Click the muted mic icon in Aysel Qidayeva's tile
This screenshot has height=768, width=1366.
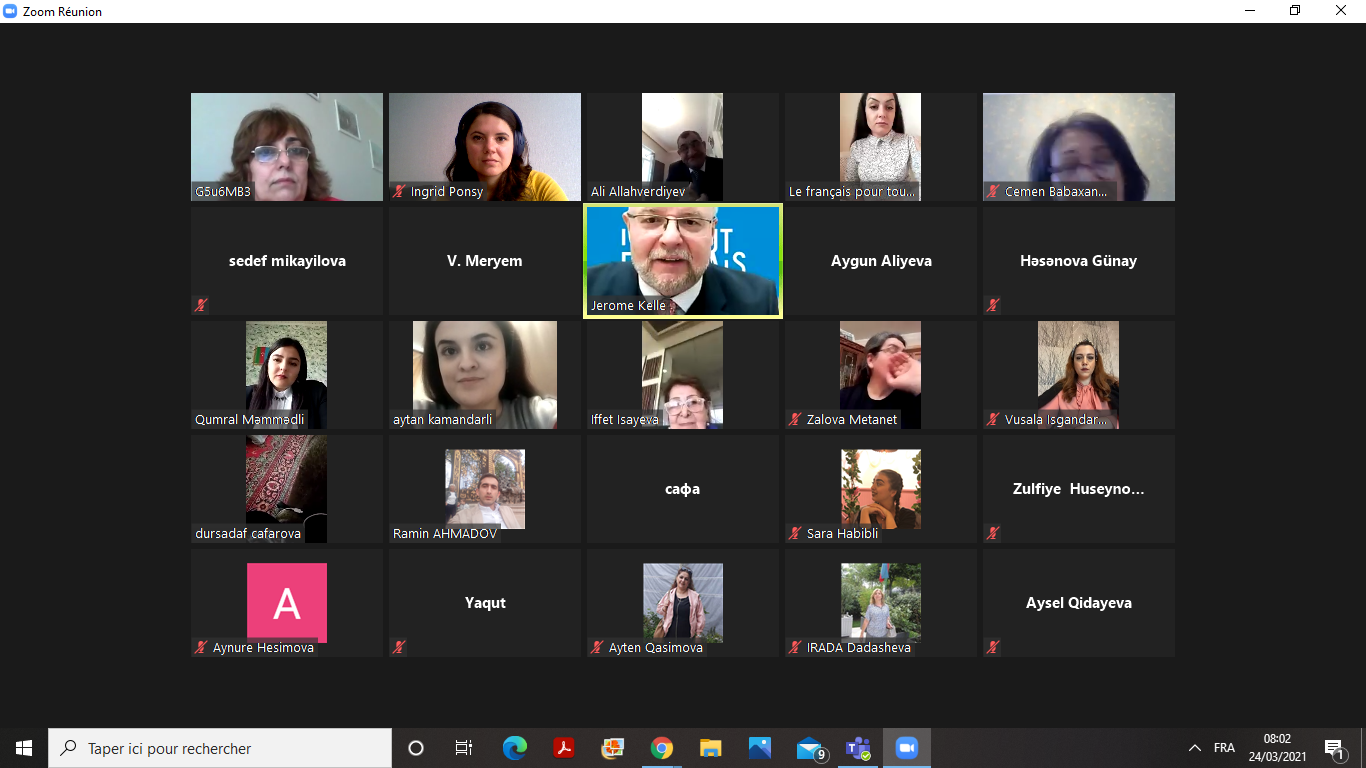click(x=993, y=647)
